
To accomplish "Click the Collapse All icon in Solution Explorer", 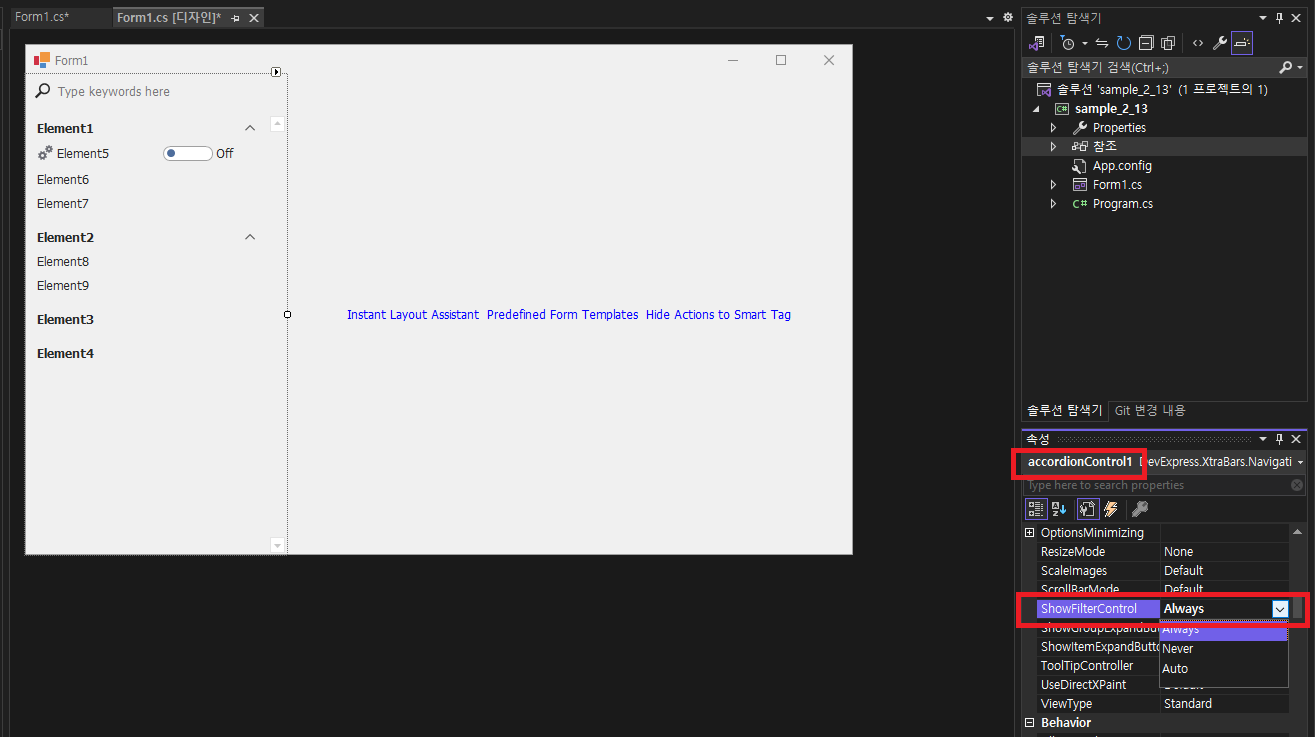I will [x=1146, y=43].
